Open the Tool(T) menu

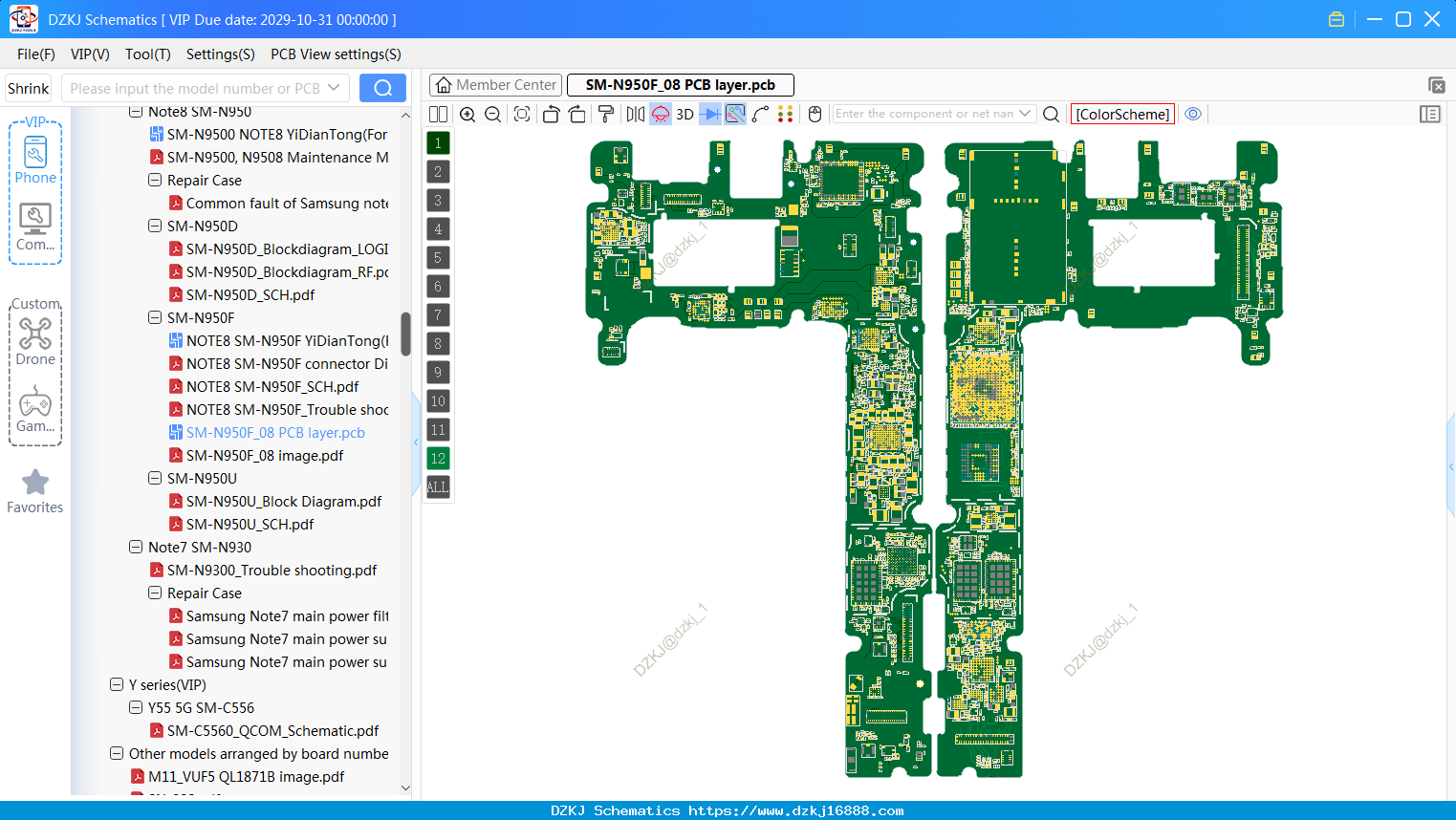click(148, 54)
